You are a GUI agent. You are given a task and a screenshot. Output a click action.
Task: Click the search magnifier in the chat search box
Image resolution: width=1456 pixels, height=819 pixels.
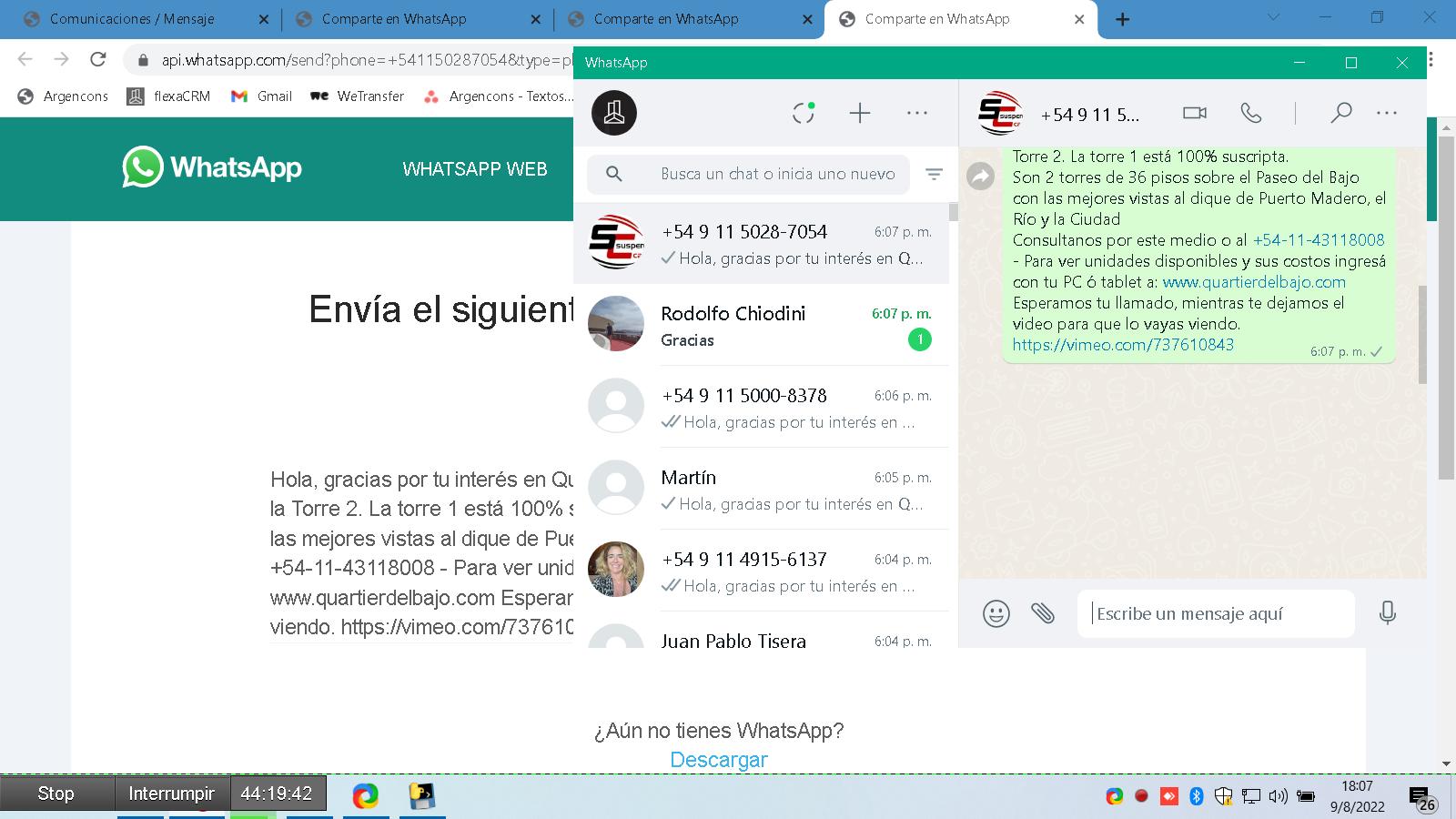tap(614, 174)
